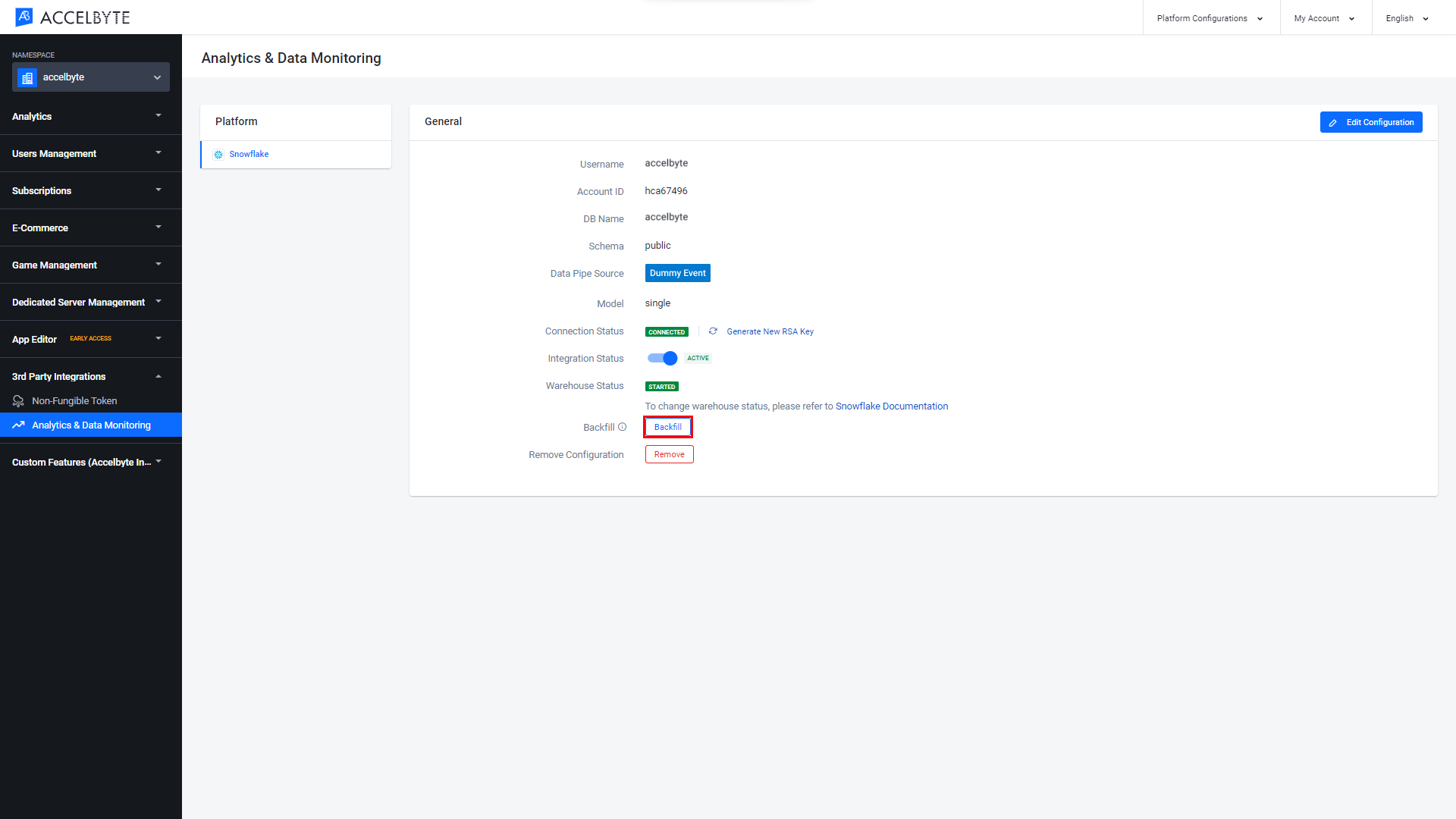1456x819 pixels.
Task: Click the Remove configuration button
Action: [x=667, y=454]
